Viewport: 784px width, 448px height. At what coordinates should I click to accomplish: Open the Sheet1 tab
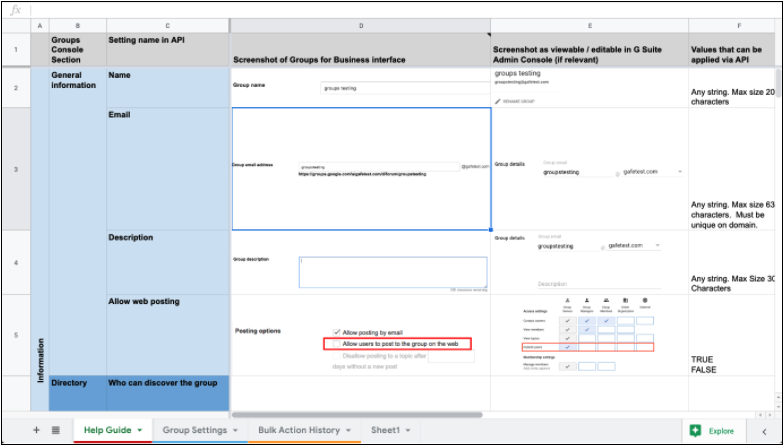[385, 430]
